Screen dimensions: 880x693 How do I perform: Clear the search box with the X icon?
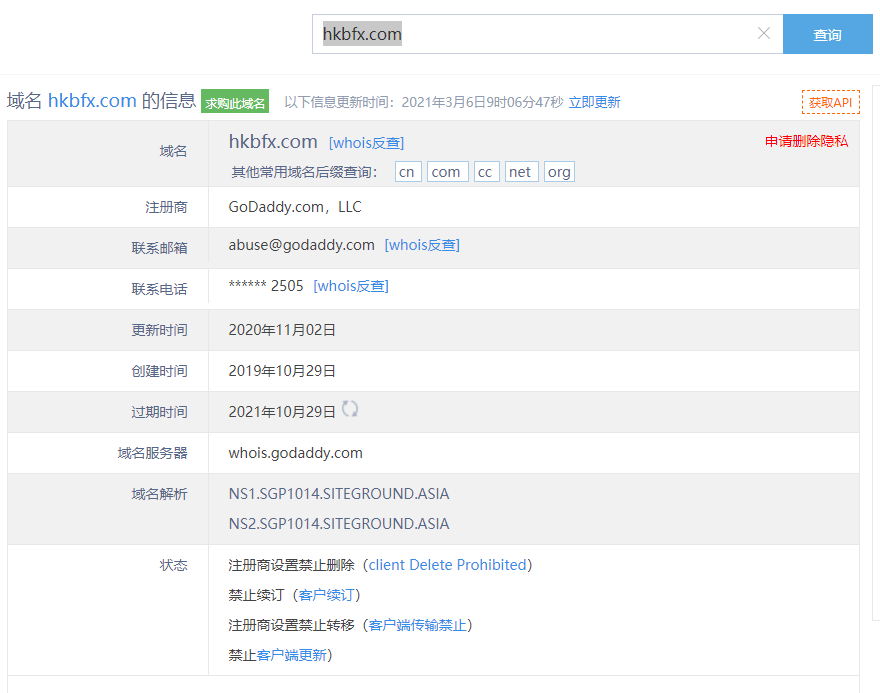pyautogui.click(x=764, y=34)
